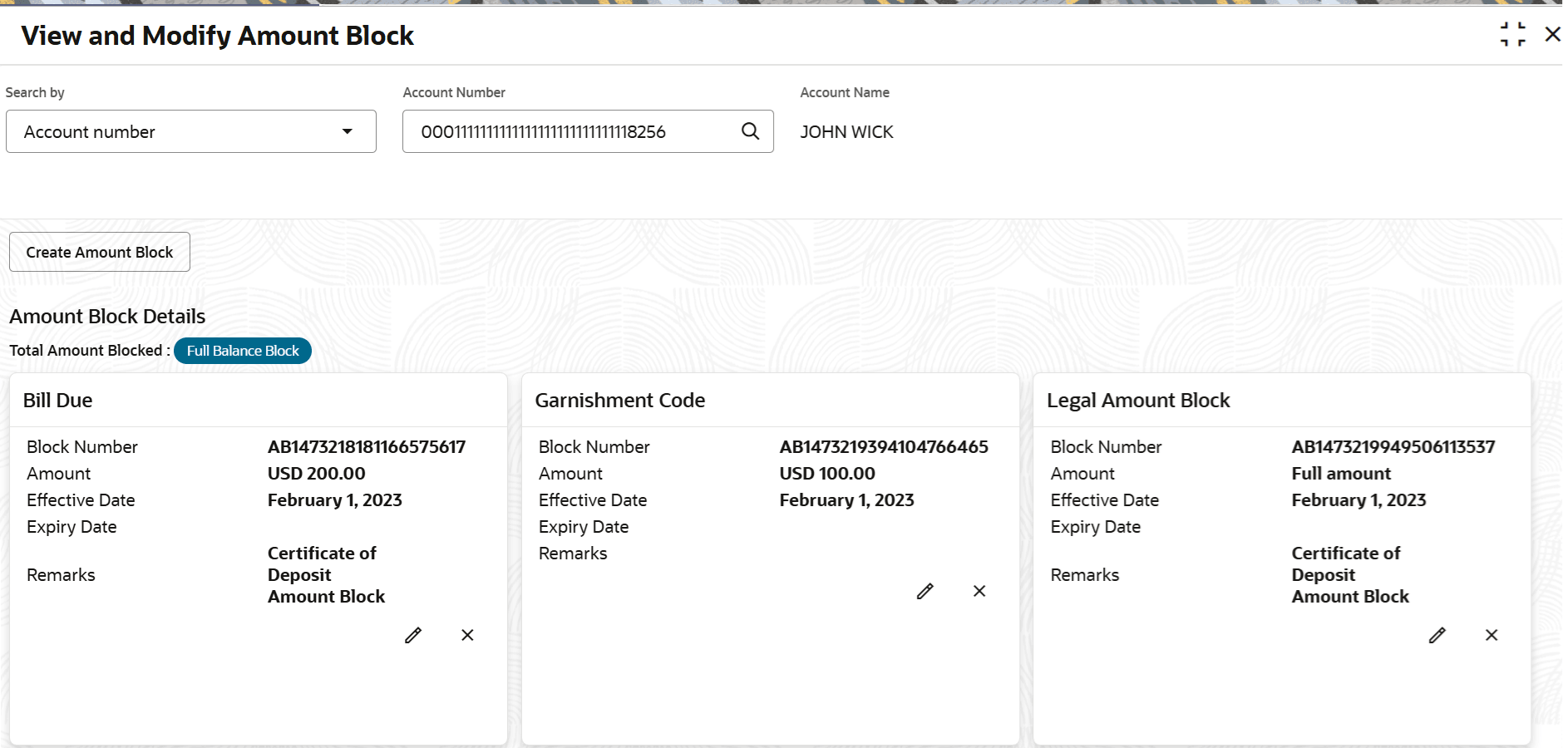Screen dimensions: 1568x748
Task: Click the Garnishment Code effective date value
Action: [847, 500]
